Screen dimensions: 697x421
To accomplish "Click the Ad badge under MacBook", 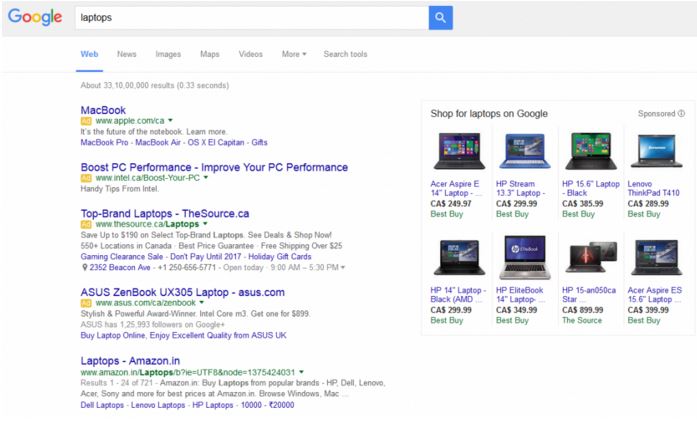I will click(x=86, y=121).
